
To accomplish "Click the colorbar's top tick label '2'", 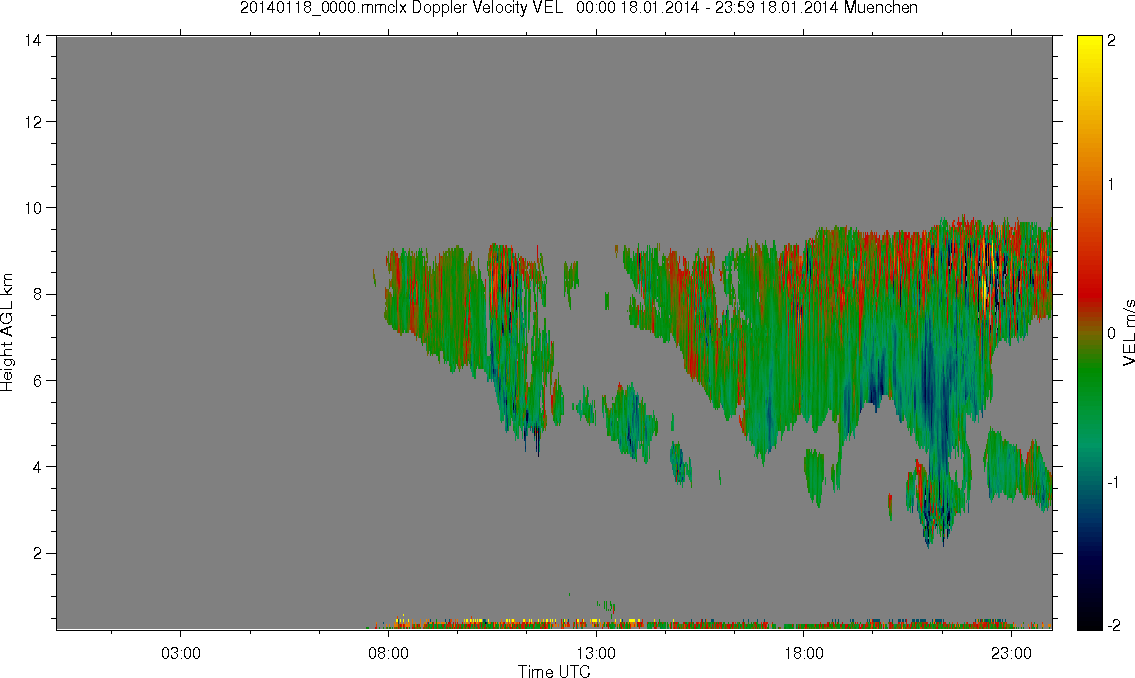I will [x=1112, y=41].
